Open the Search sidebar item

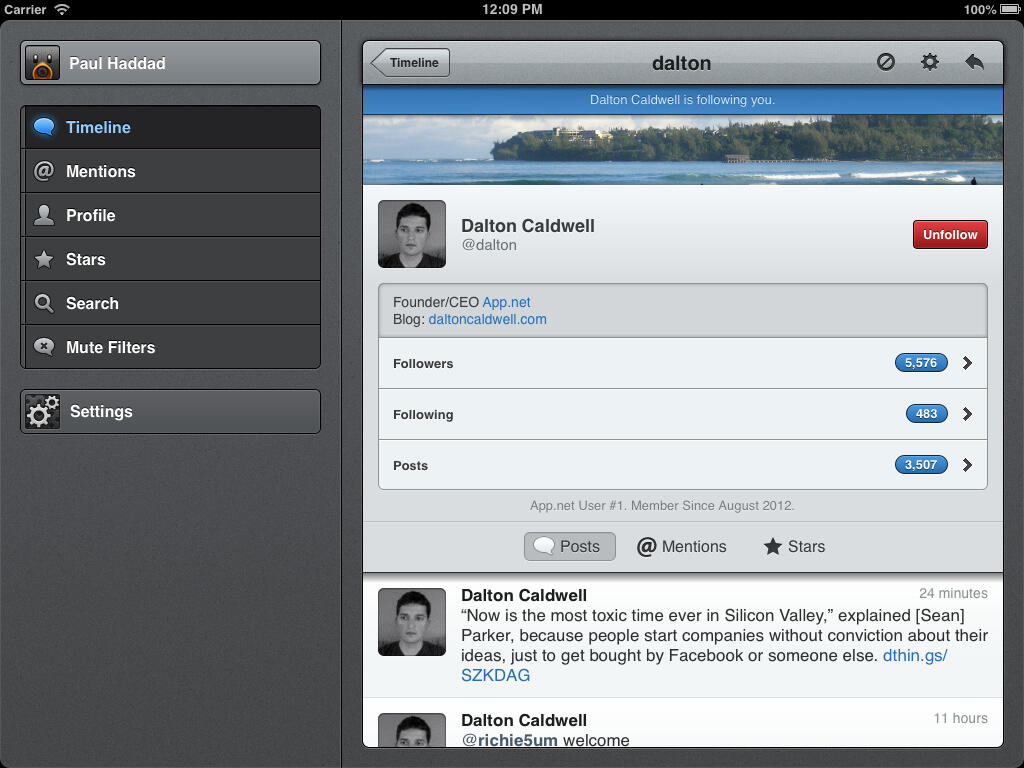(x=170, y=303)
